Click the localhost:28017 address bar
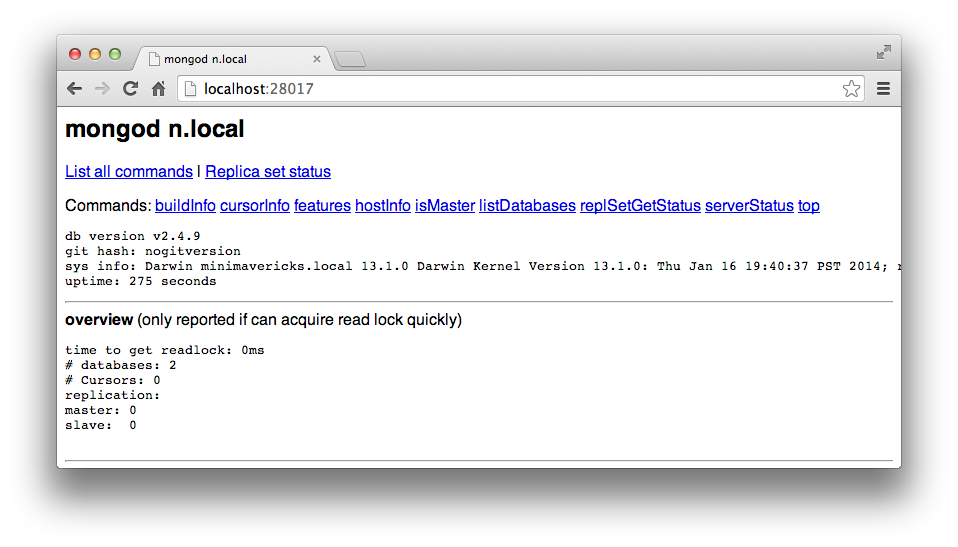This screenshot has height=547, width=958. tap(500, 89)
